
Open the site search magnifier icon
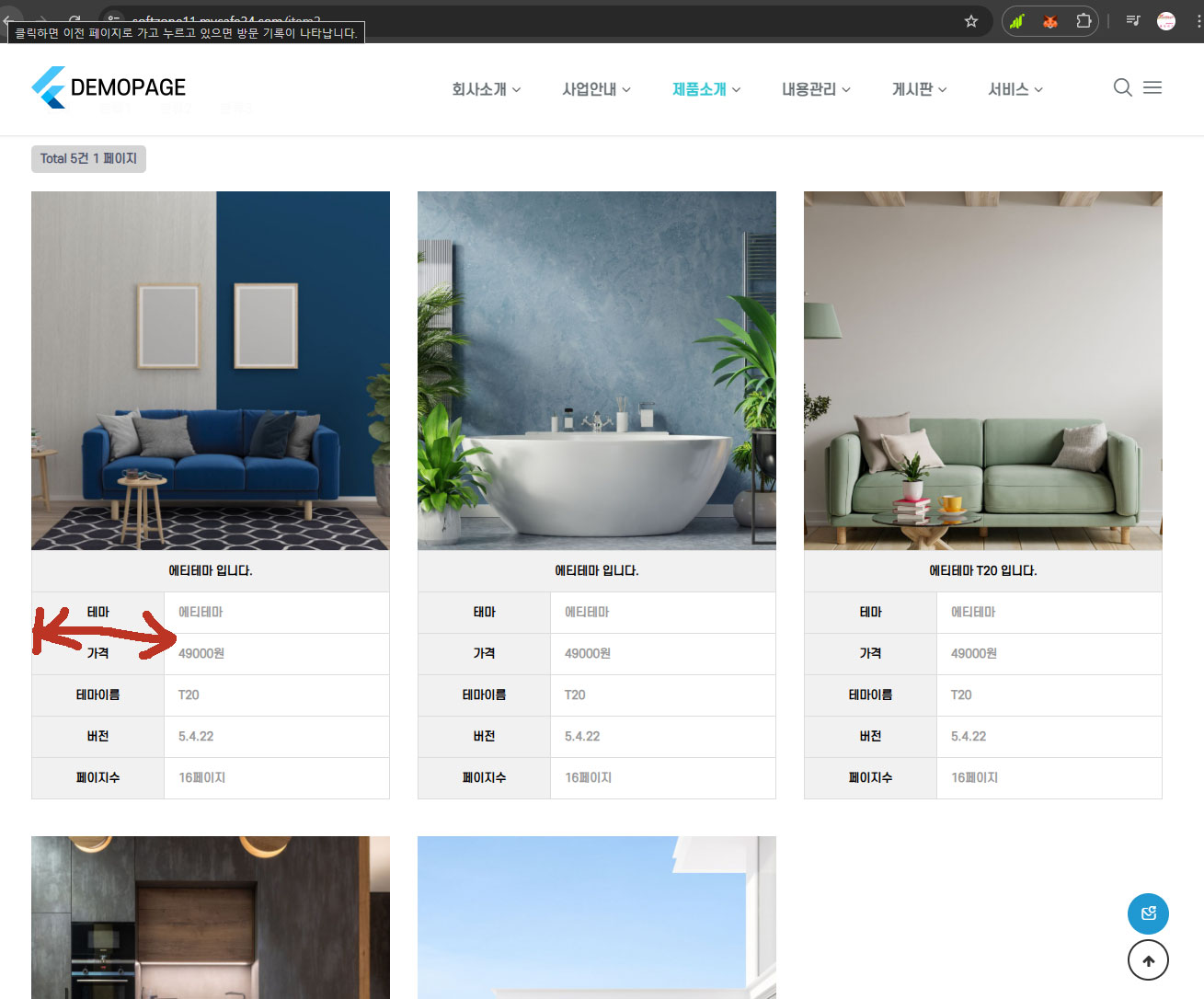pyautogui.click(x=1122, y=87)
